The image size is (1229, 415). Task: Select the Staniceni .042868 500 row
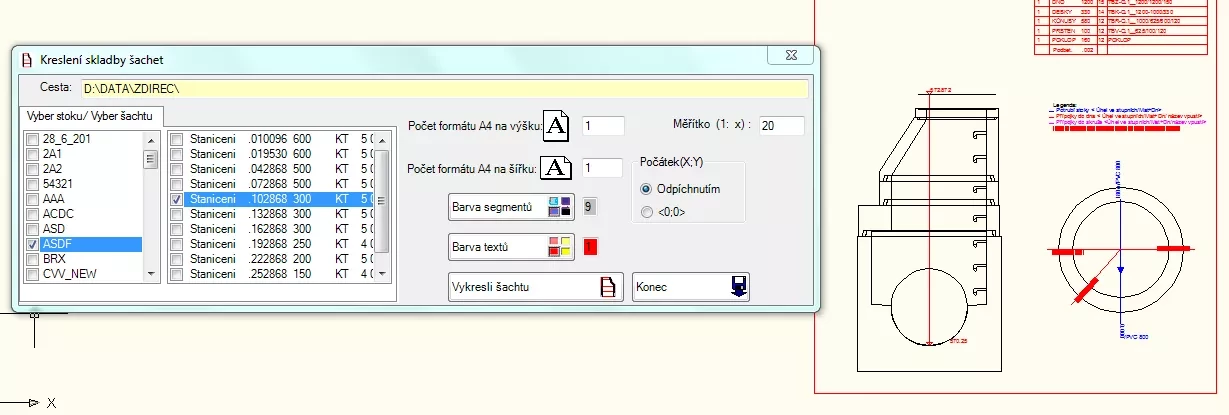coord(270,170)
